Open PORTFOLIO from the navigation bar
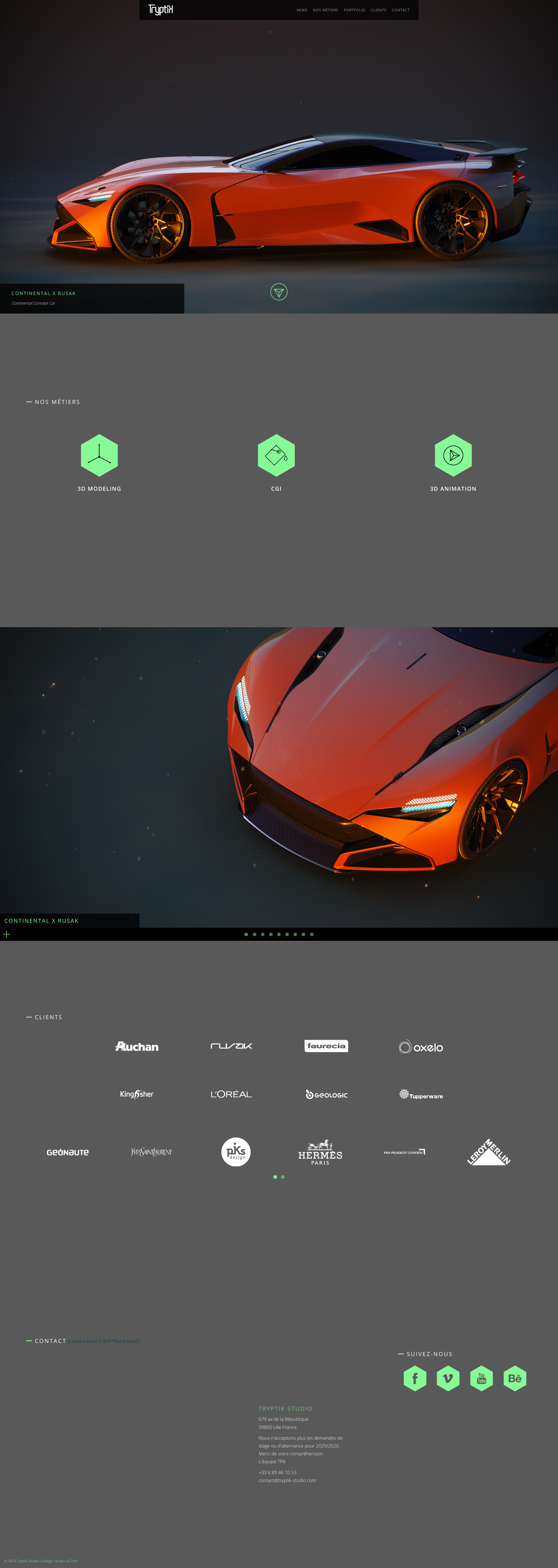 355,10
